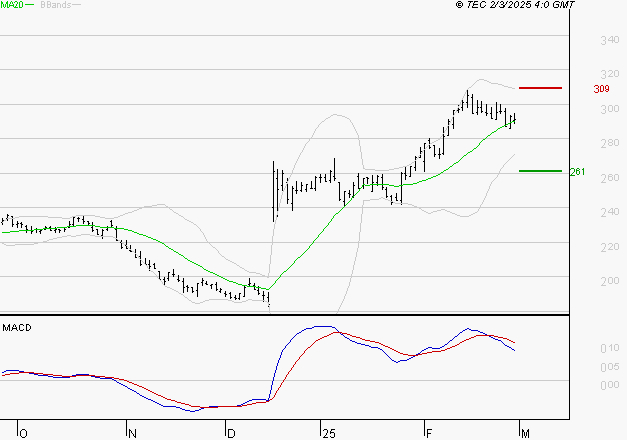
Task: Select the green support line marker
Action: click(x=540, y=171)
